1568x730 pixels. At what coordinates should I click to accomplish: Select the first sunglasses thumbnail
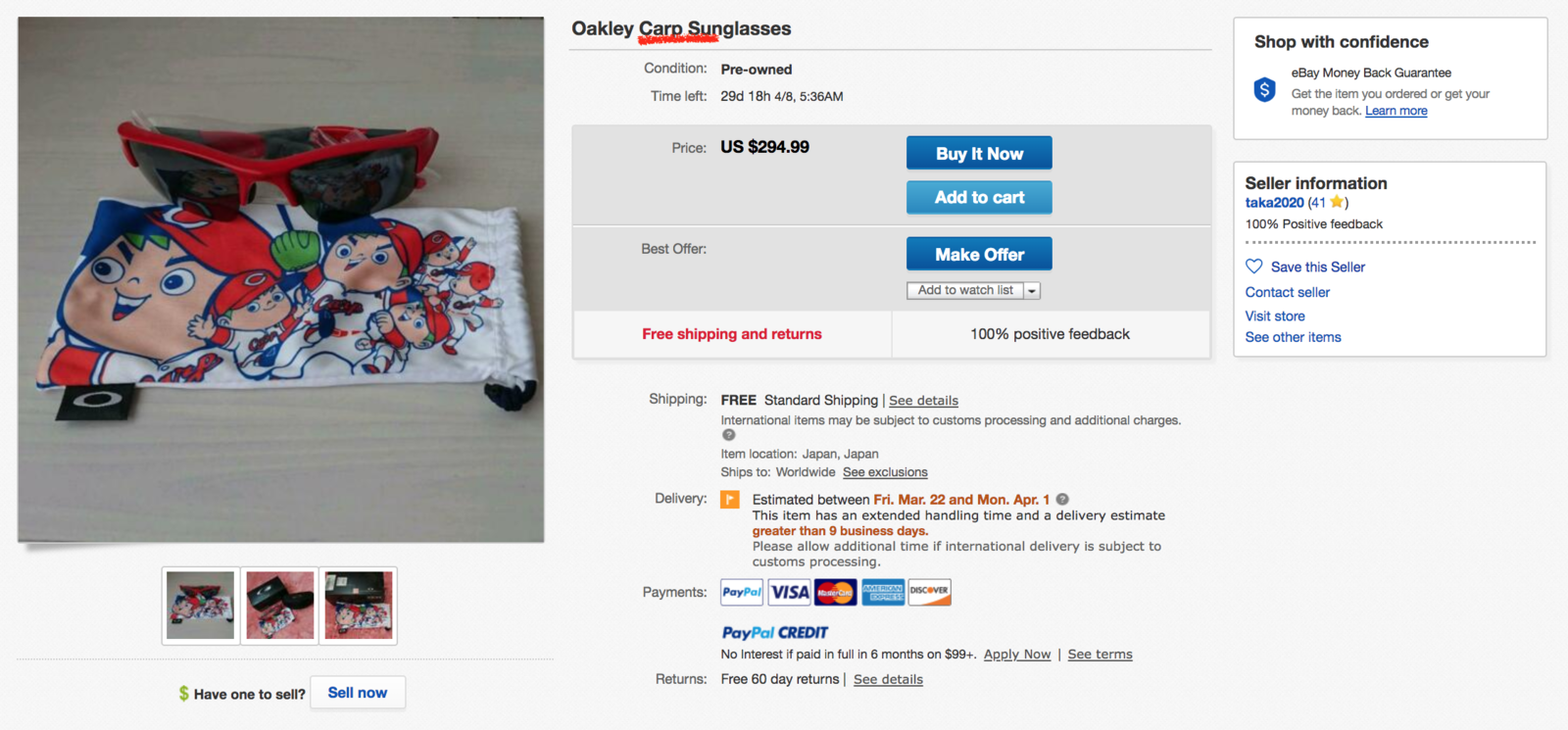201,606
